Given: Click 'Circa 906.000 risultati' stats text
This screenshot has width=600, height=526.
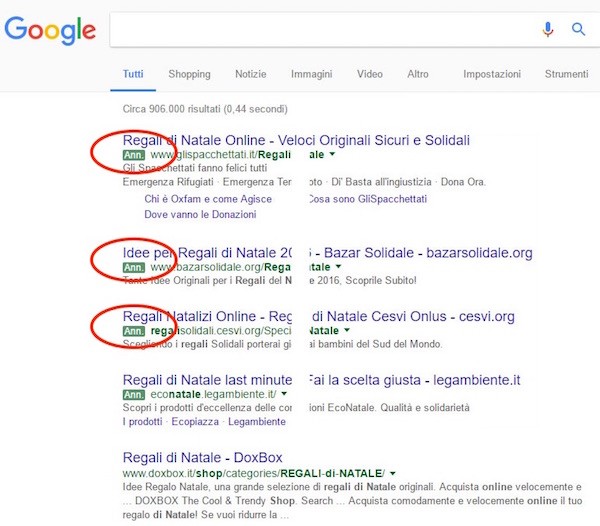Looking at the screenshot, I should [x=205, y=109].
